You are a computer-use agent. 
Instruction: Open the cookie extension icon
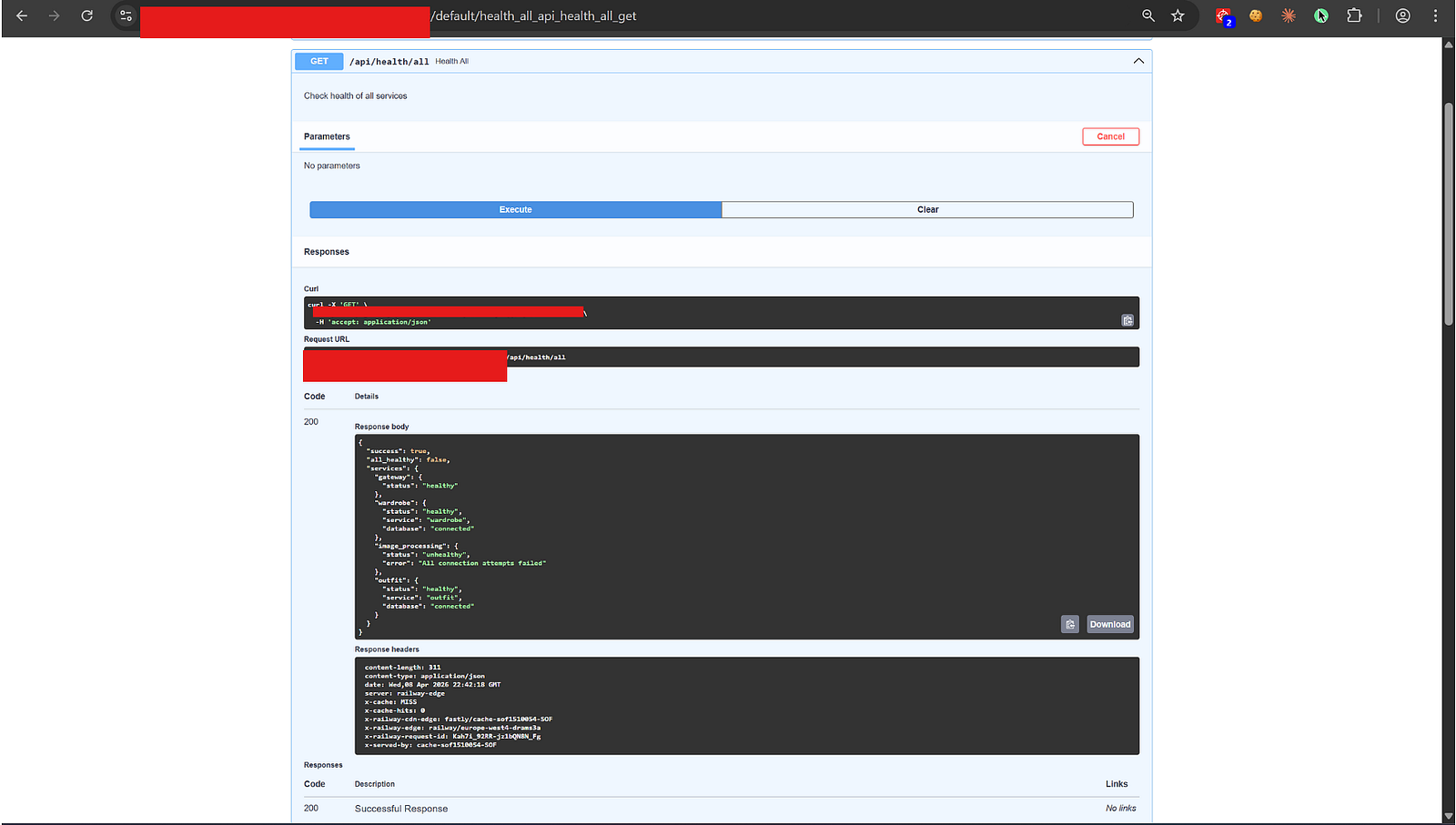pos(1256,15)
